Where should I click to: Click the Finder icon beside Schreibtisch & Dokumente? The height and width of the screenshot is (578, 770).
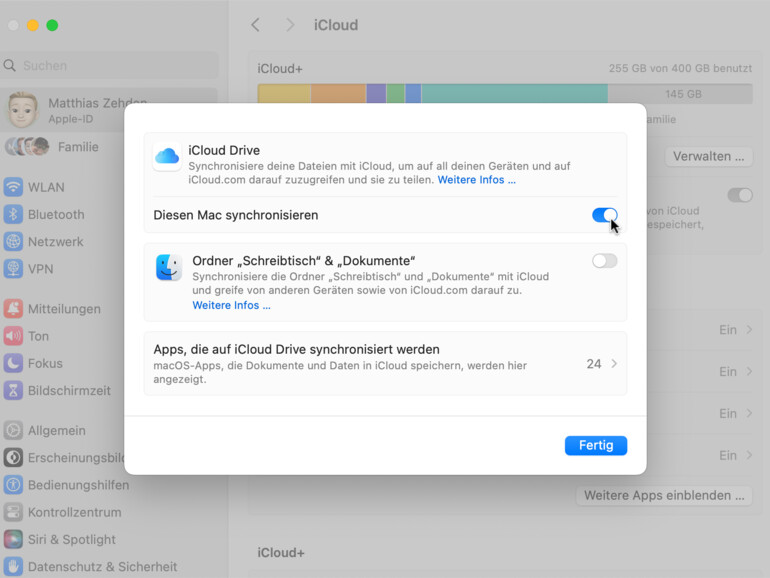(x=168, y=267)
